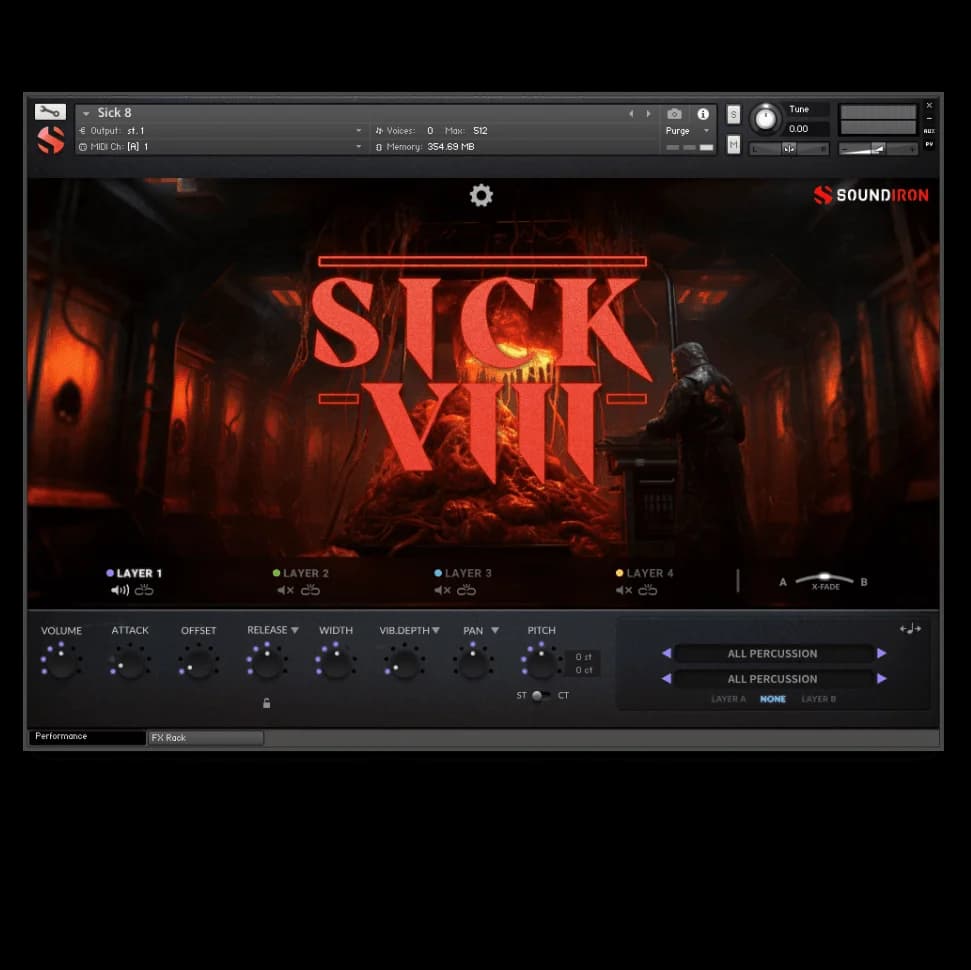
Task: Switch to the FX Rack tab
Action: pyautogui.click(x=206, y=738)
